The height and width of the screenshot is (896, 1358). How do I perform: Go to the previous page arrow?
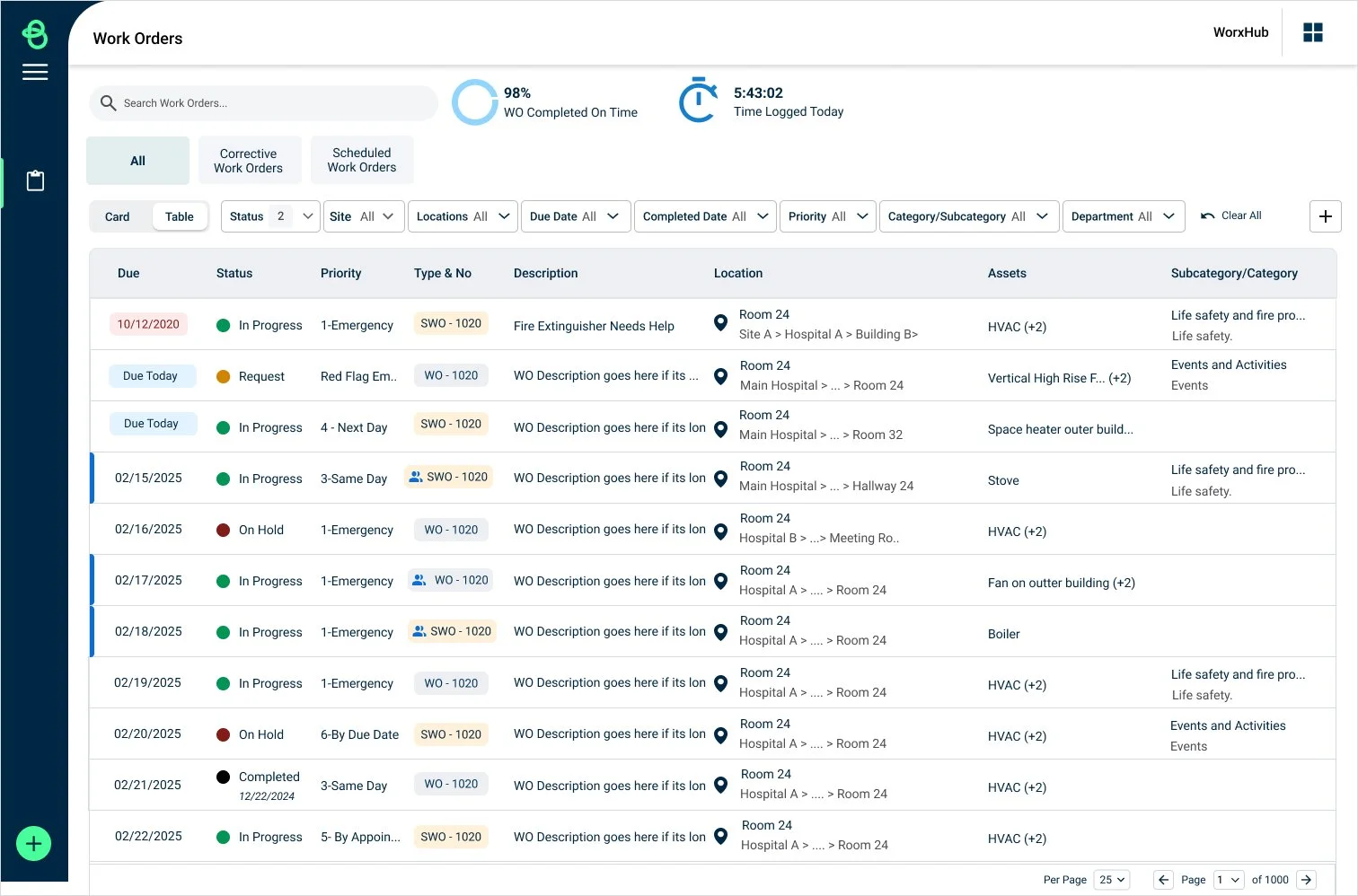pos(1164,880)
